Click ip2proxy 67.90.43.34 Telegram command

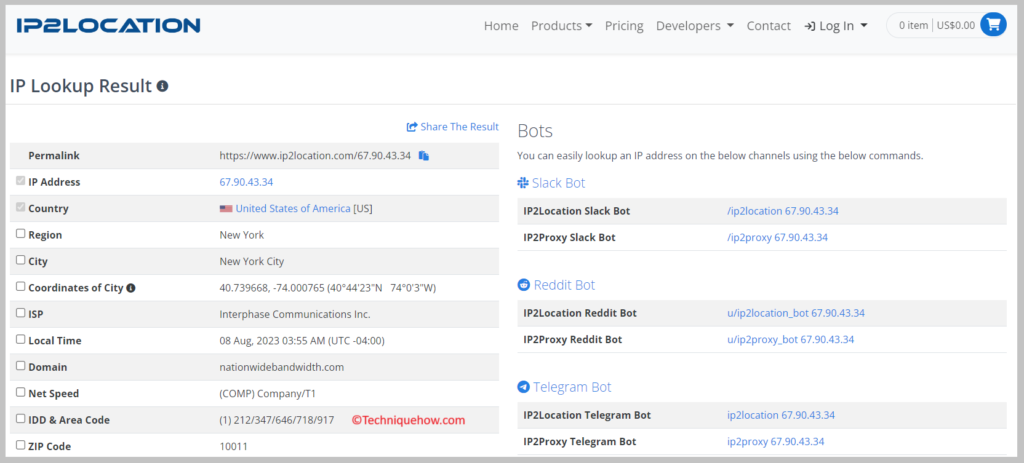(x=775, y=441)
